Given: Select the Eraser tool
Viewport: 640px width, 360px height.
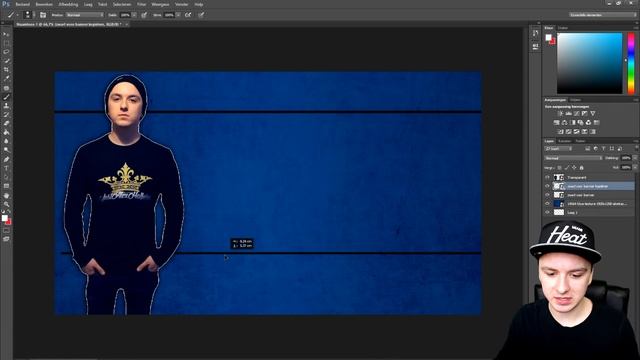Looking at the screenshot, I should [x=6, y=123].
